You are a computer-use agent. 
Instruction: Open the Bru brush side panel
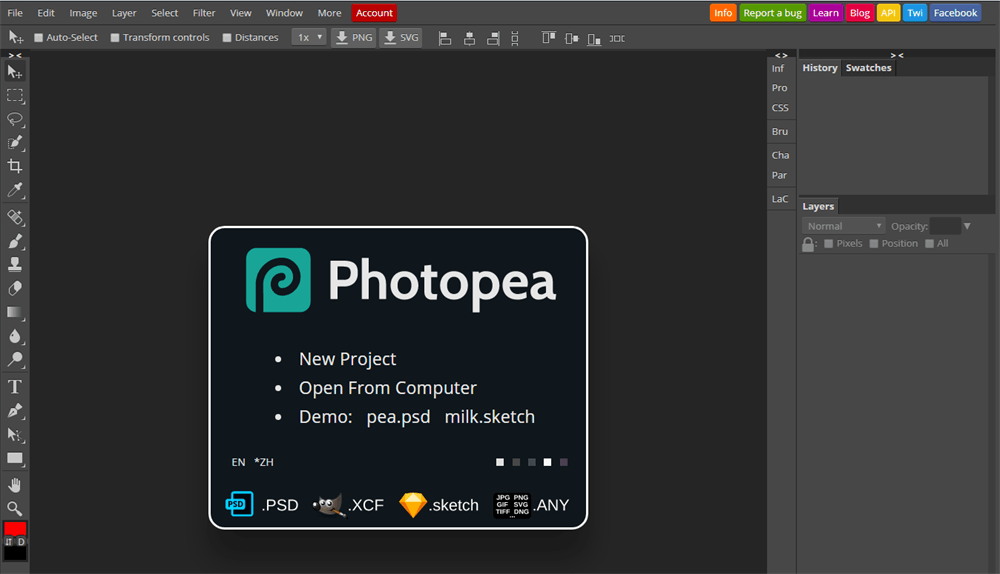(x=780, y=131)
